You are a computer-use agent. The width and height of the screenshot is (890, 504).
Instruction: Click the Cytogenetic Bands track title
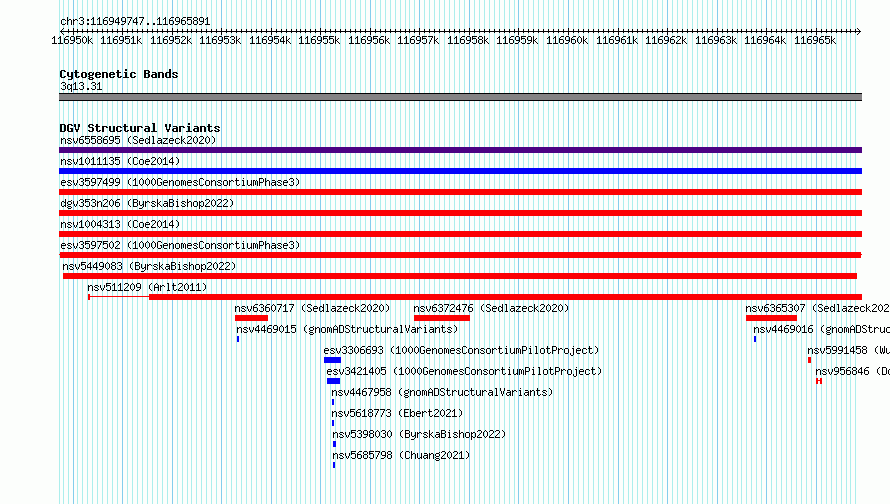click(119, 74)
